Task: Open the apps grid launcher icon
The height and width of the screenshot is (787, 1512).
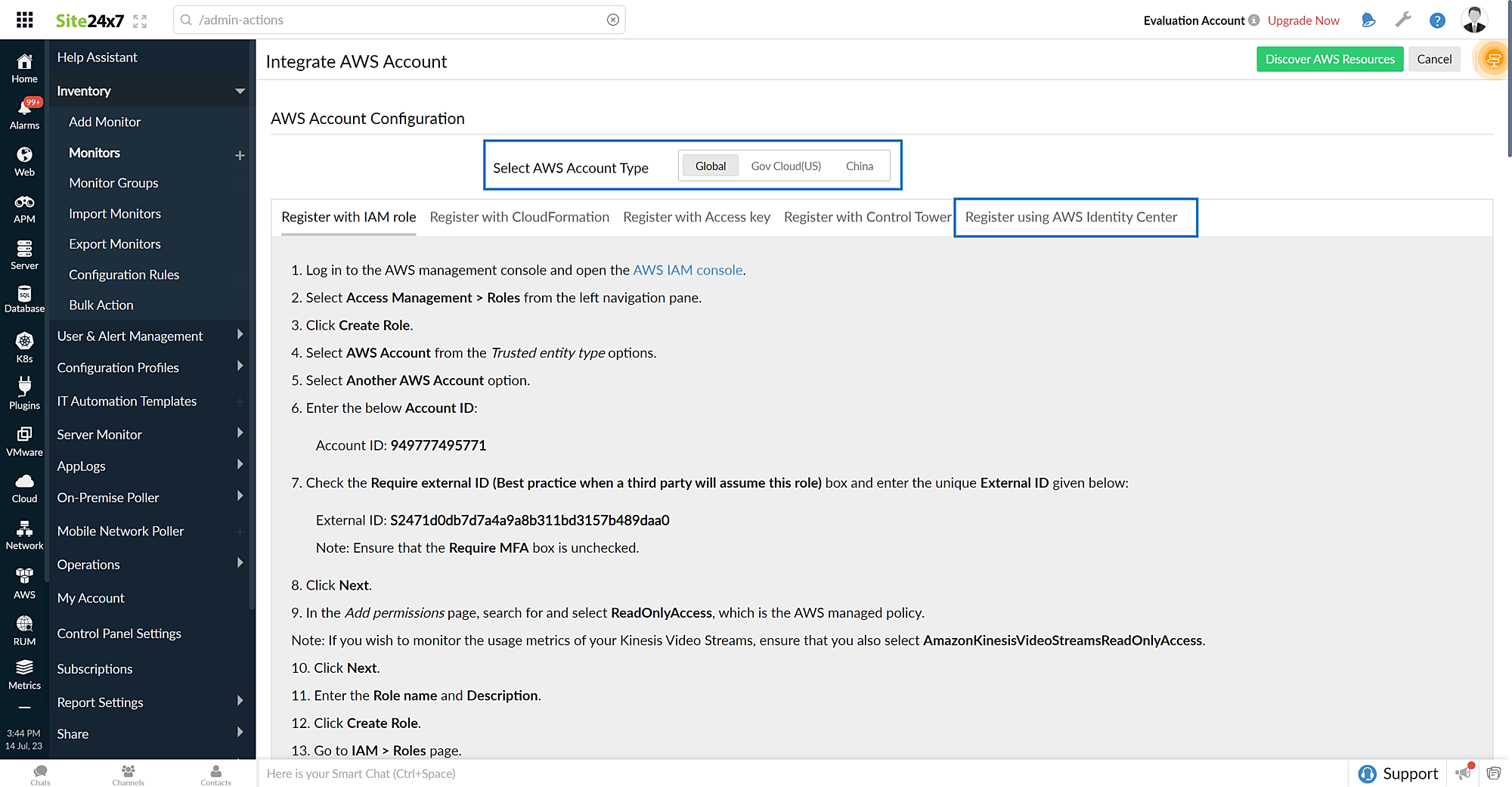Action: [24, 20]
